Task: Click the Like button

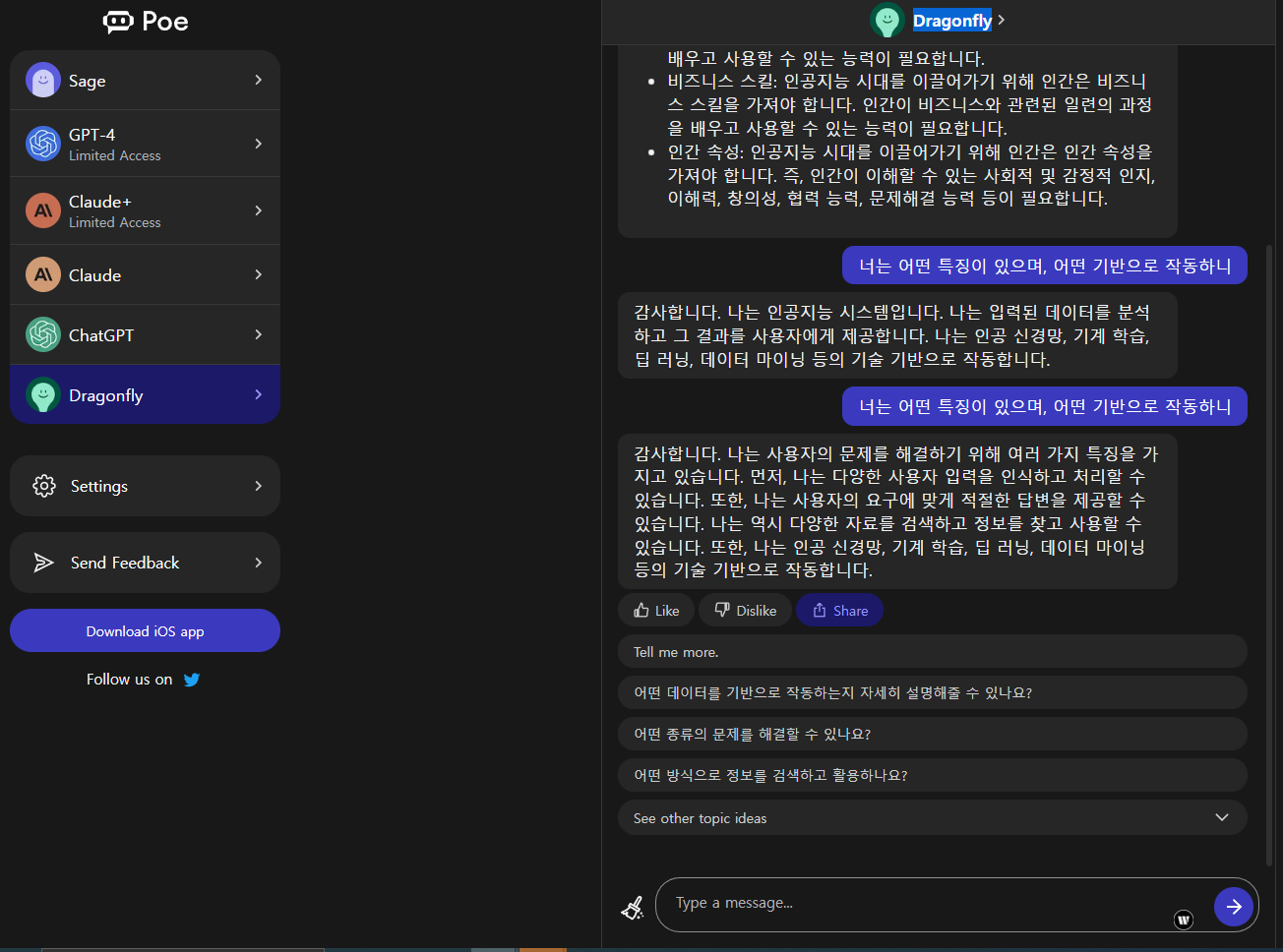Action: coord(656,611)
